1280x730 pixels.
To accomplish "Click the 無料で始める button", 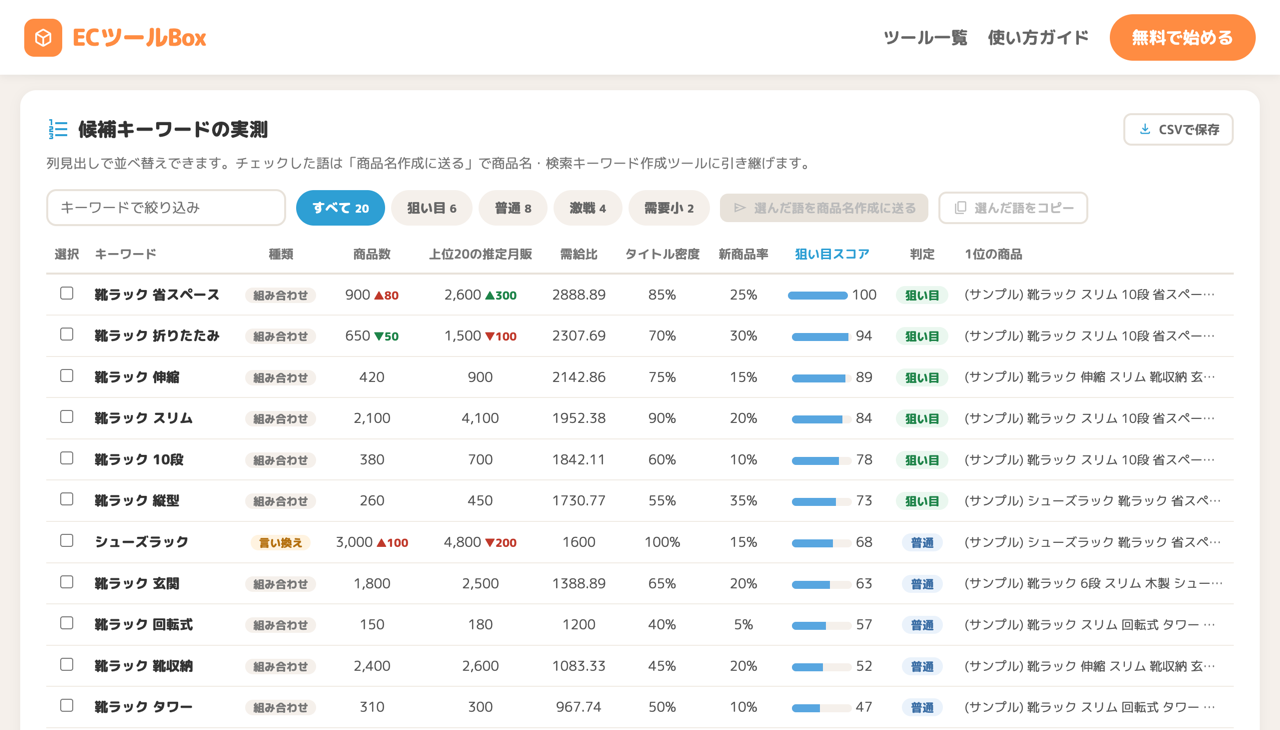I will (1182, 38).
